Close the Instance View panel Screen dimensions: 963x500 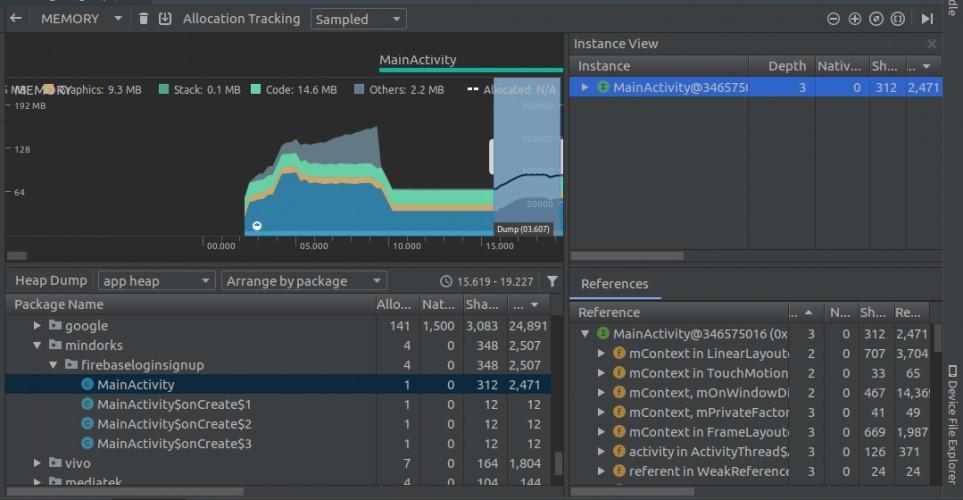(932, 44)
